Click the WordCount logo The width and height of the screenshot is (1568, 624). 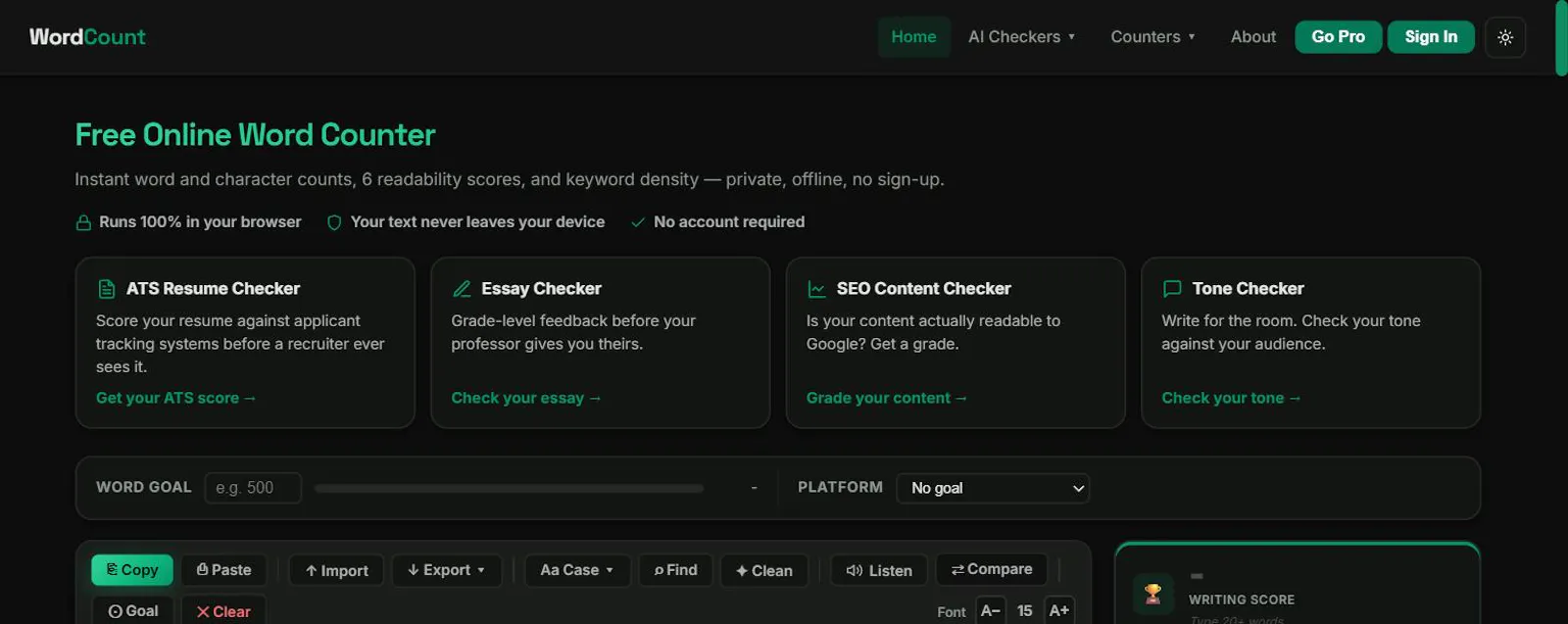click(x=87, y=37)
